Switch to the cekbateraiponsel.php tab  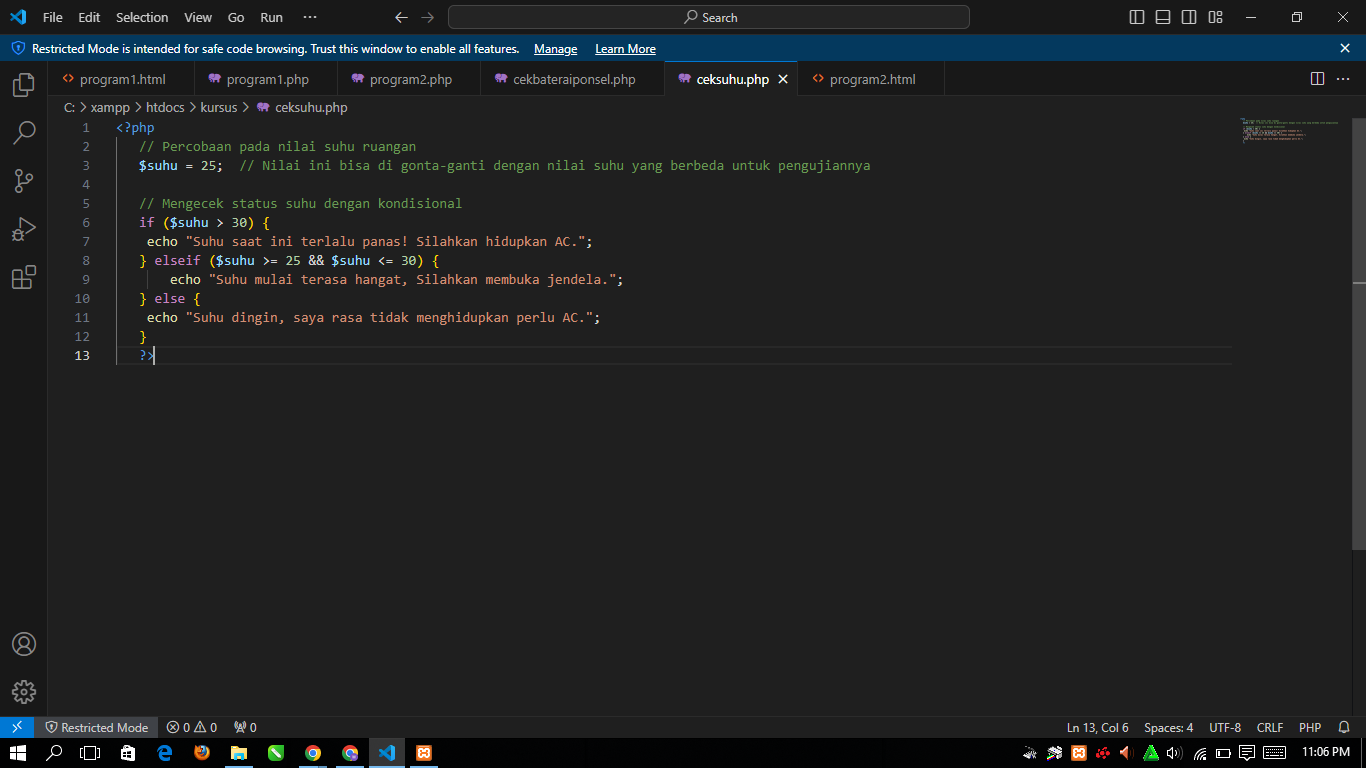[x=573, y=79]
